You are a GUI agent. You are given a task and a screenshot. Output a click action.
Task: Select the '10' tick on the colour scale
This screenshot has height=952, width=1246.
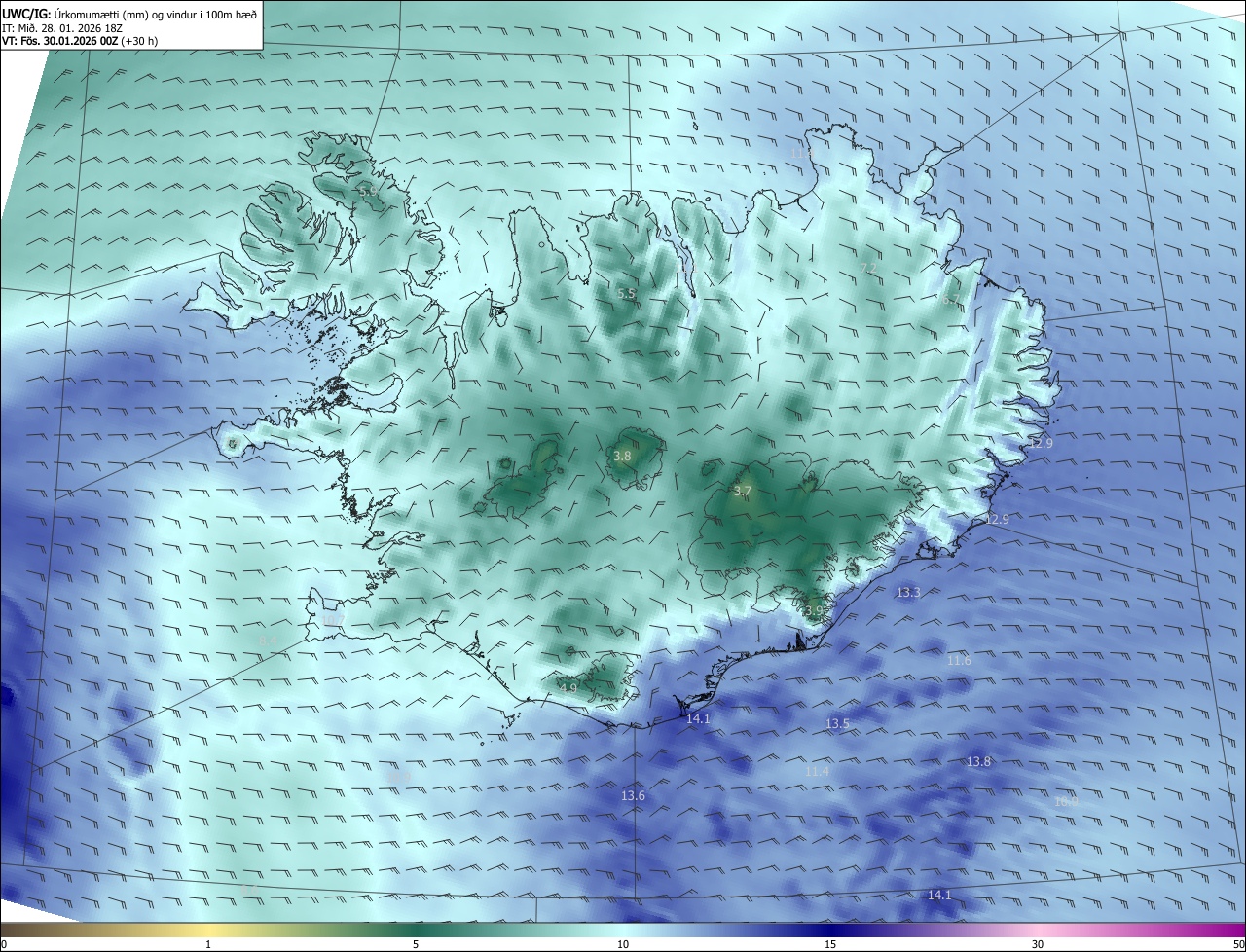point(623,944)
